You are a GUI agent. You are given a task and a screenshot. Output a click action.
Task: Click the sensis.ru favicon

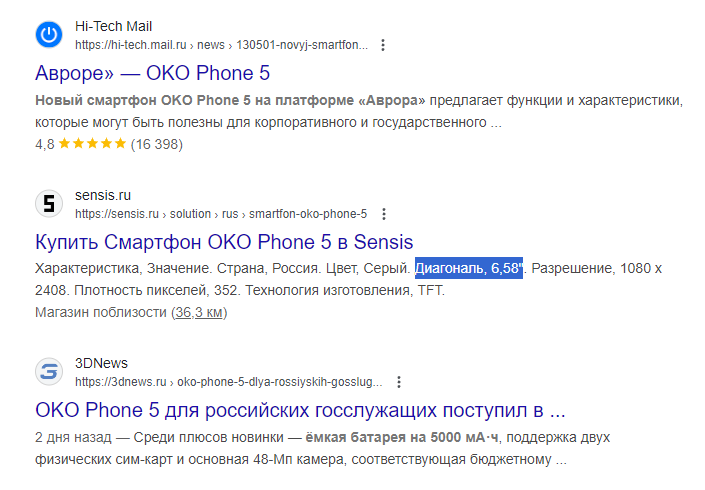pos(49,203)
